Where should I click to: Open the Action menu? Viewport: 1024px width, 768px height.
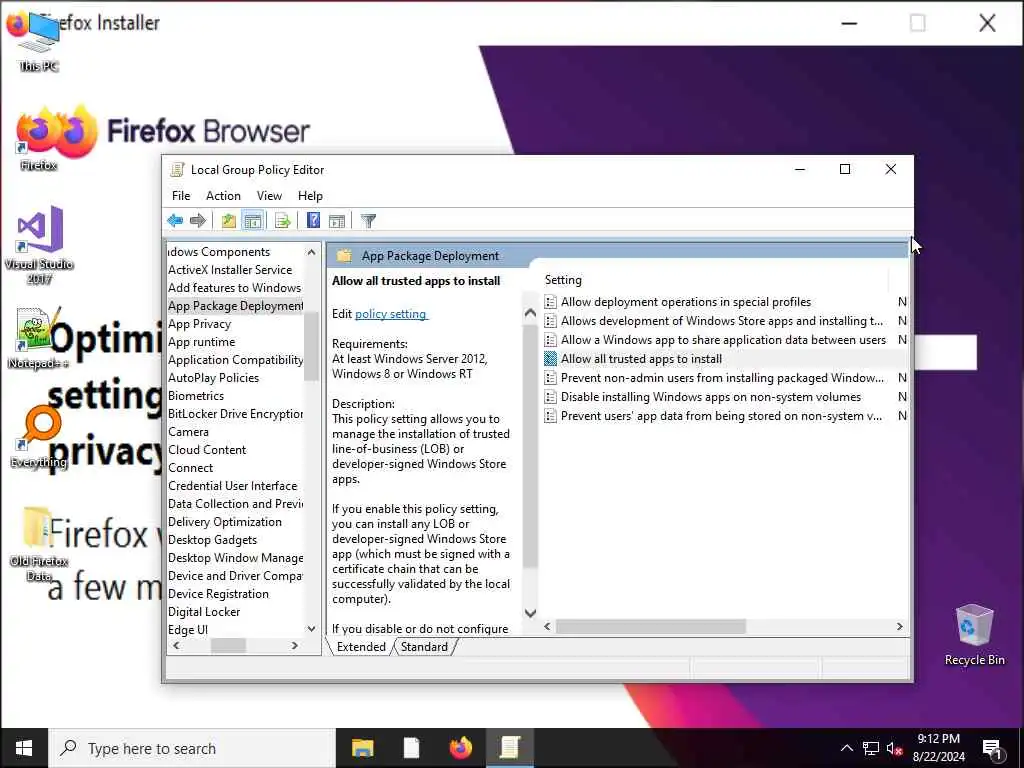pyautogui.click(x=223, y=196)
